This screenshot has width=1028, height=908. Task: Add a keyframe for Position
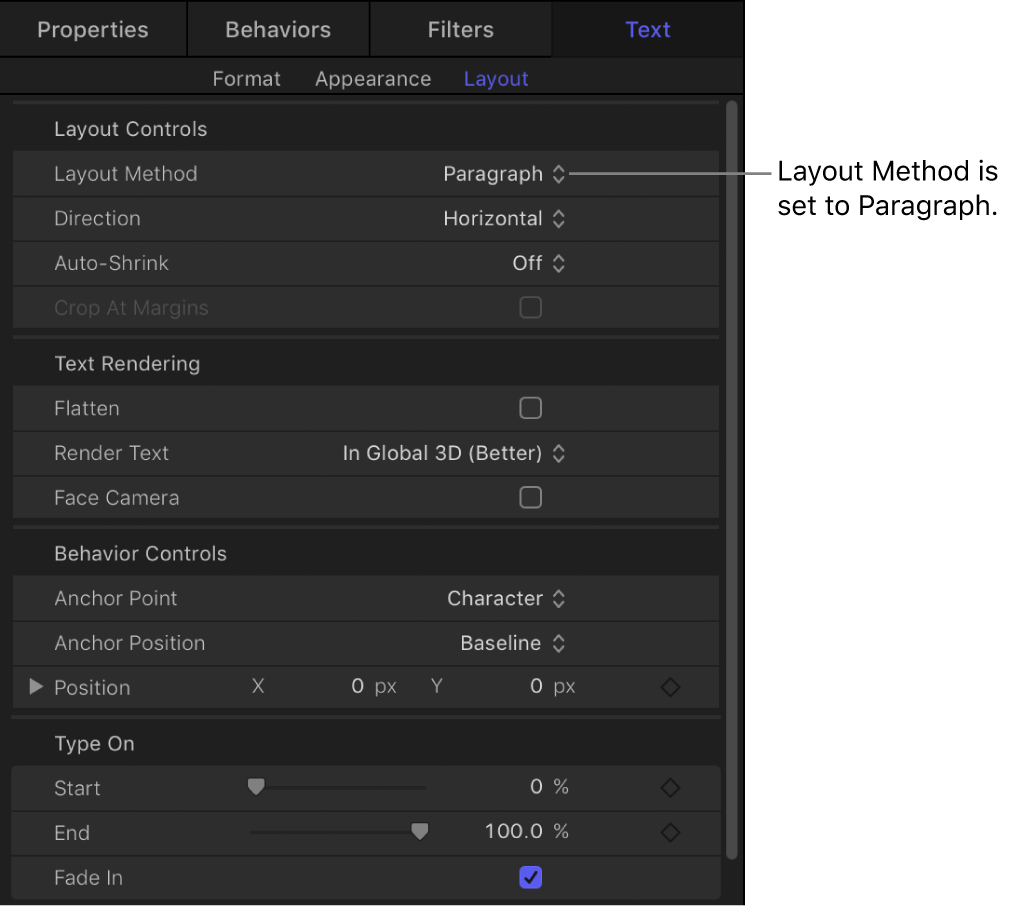(670, 687)
